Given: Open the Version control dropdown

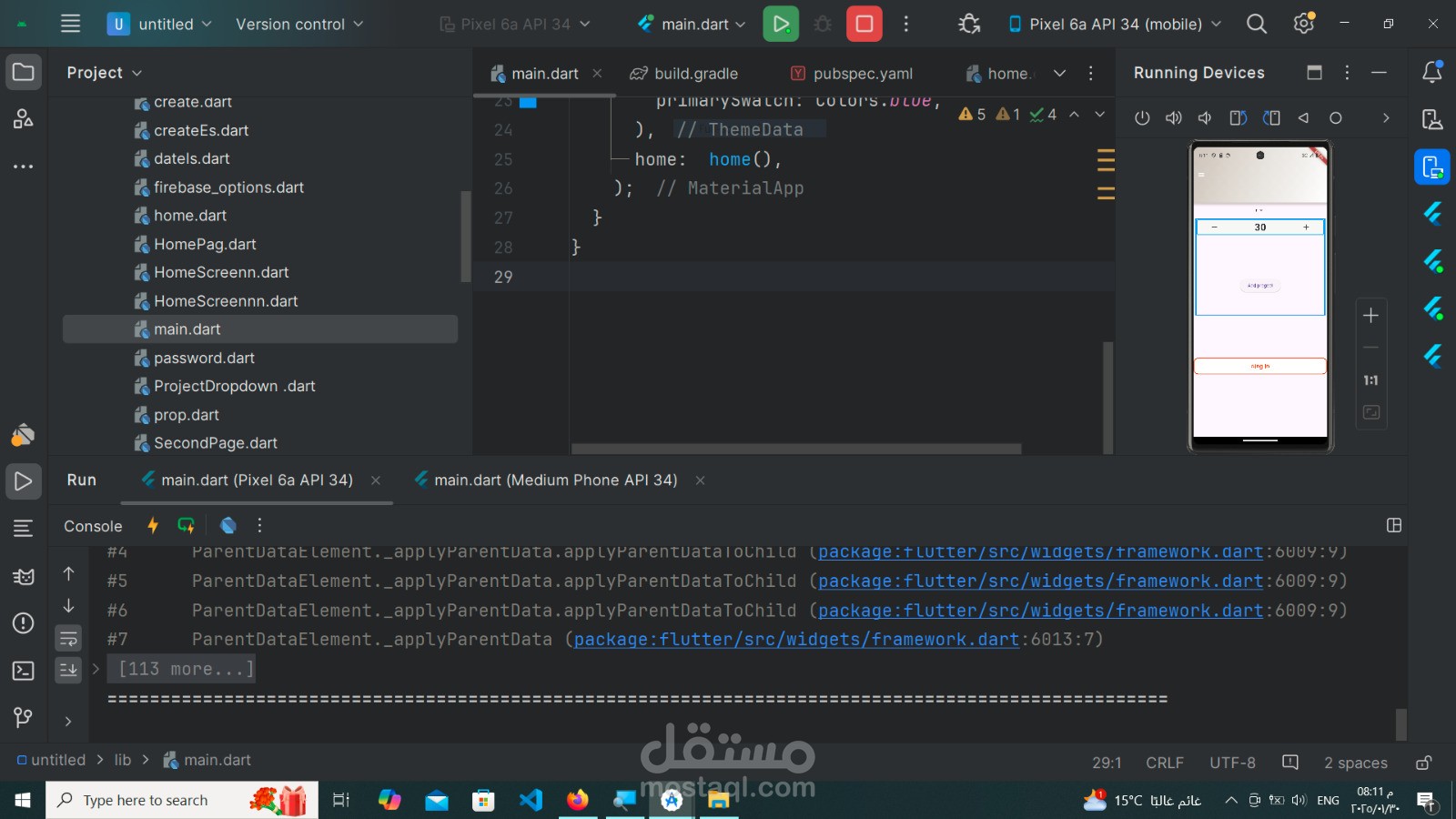Looking at the screenshot, I should pyautogui.click(x=299, y=25).
